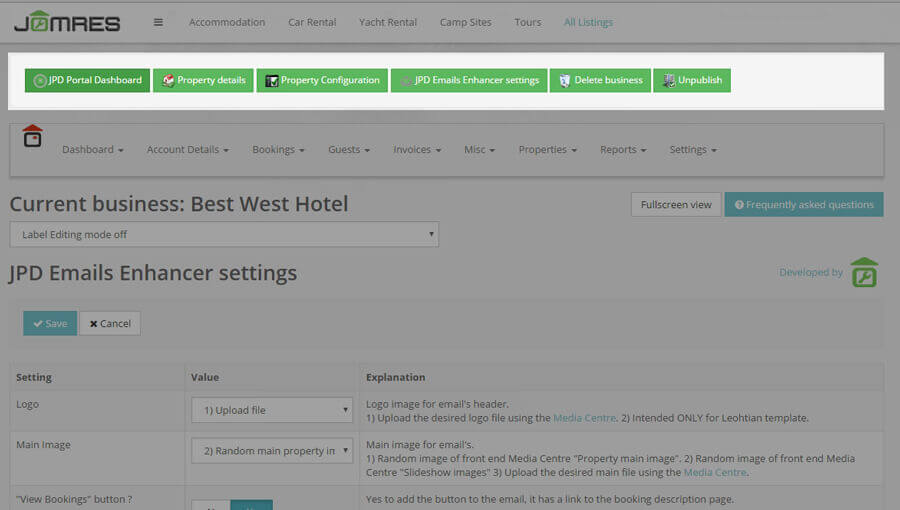Click the red house property icon
This screenshot has width=900, height=510.
coord(33,136)
